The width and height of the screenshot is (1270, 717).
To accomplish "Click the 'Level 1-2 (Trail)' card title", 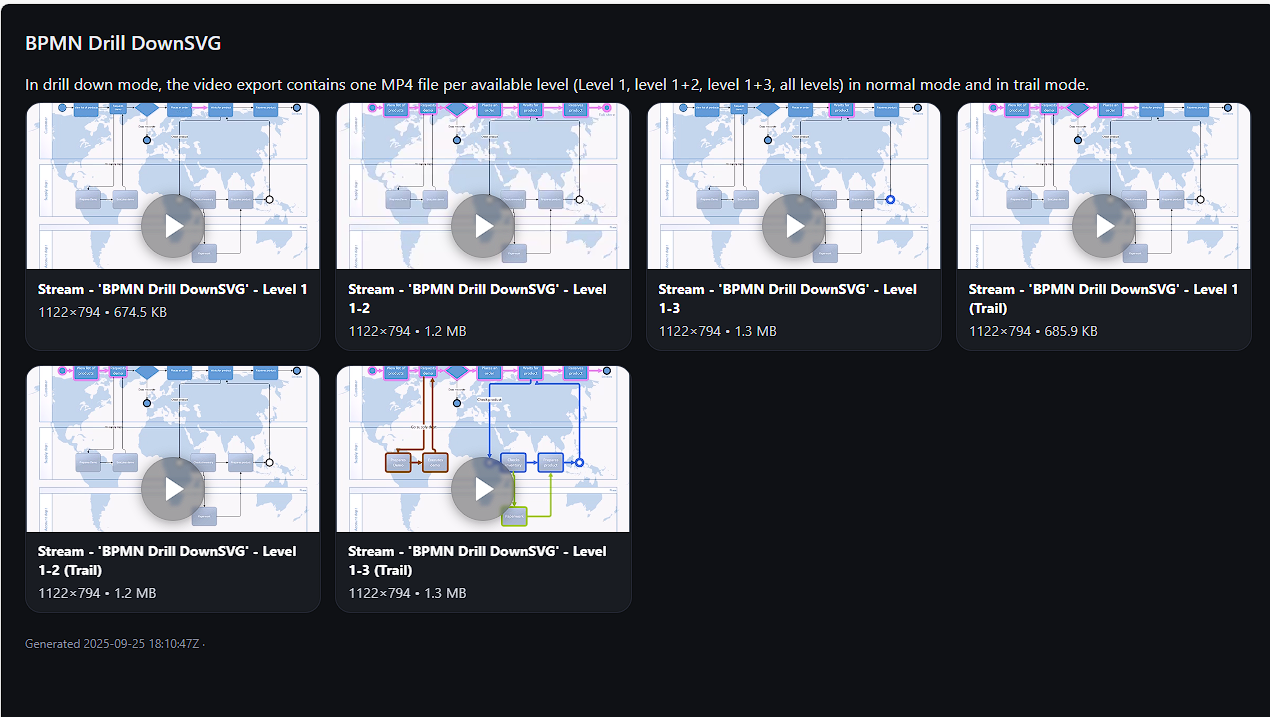I will tap(168, 560).
